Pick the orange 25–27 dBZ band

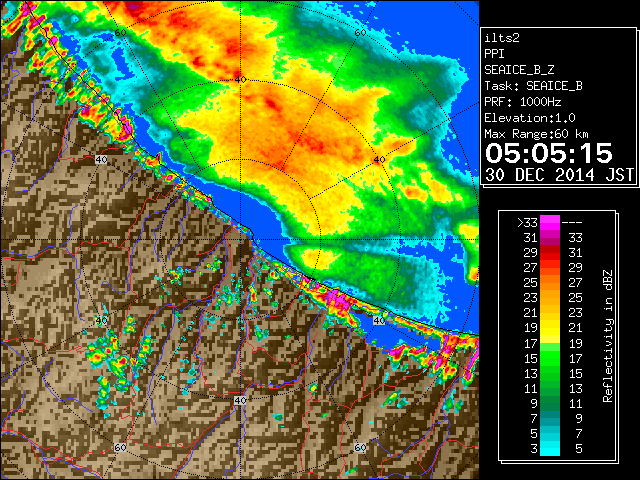click(550, 282)
